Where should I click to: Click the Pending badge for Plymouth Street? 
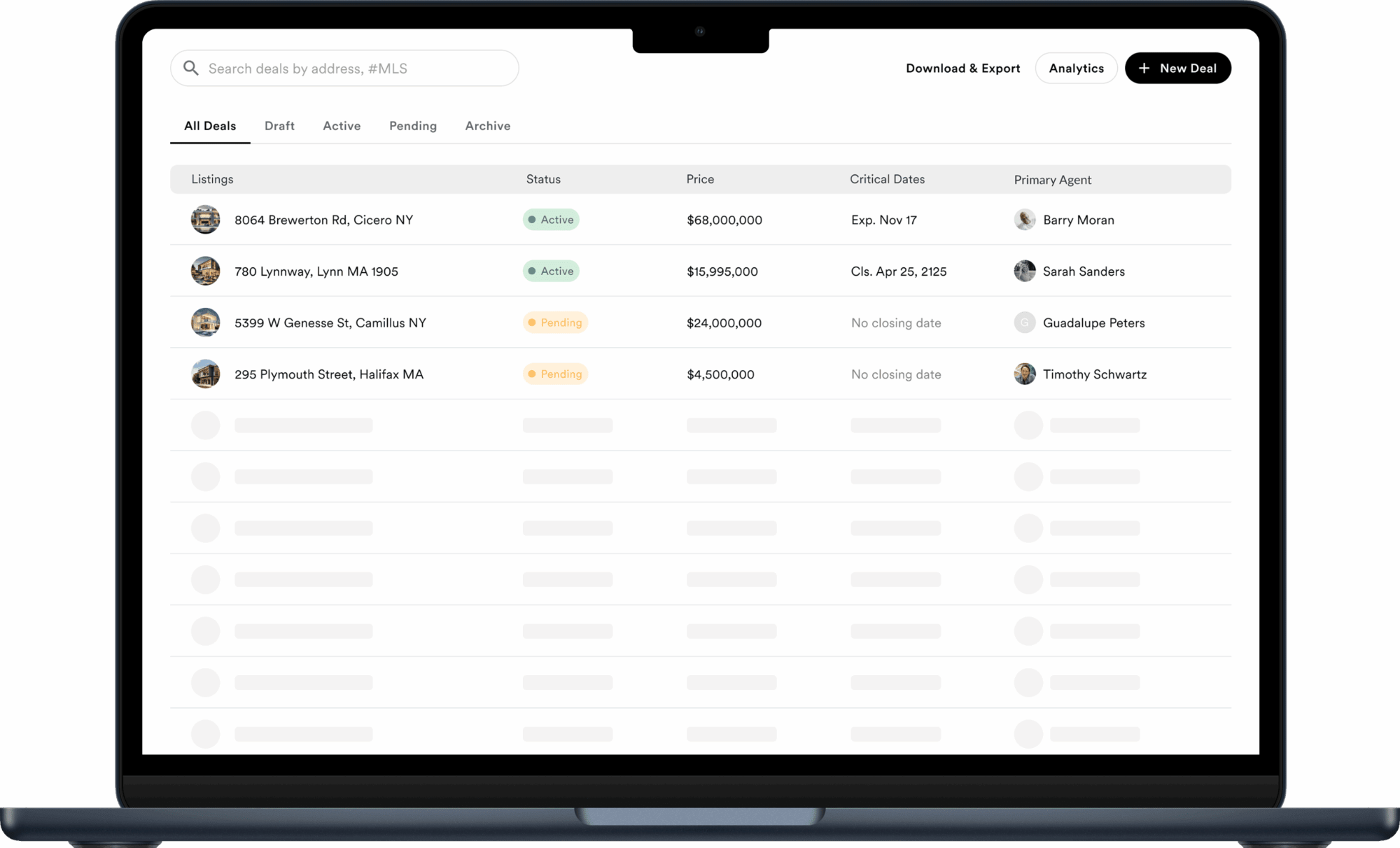[555, 374]
